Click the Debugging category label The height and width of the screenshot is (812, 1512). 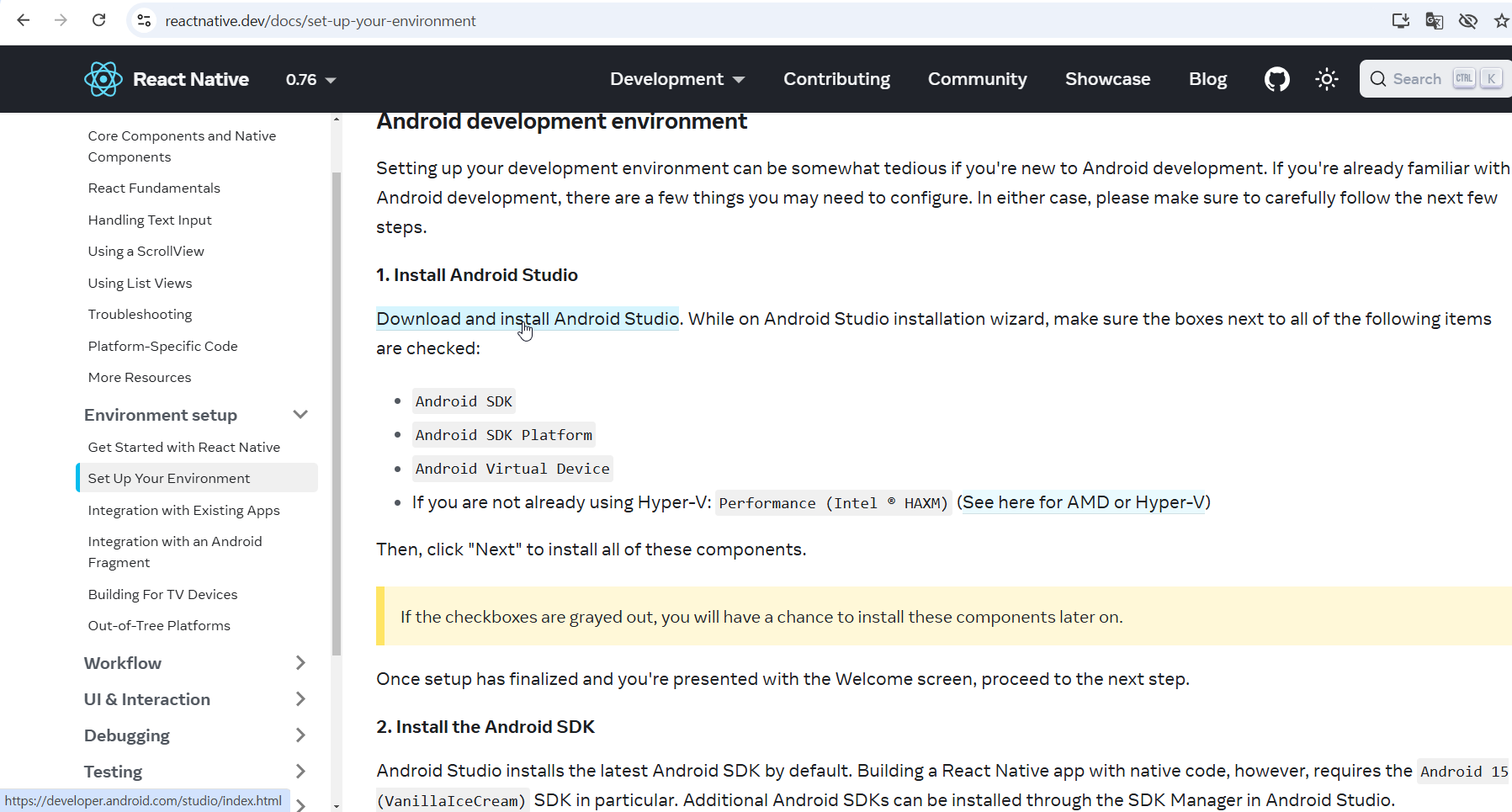pyautogui.click(x=127, y=735)
